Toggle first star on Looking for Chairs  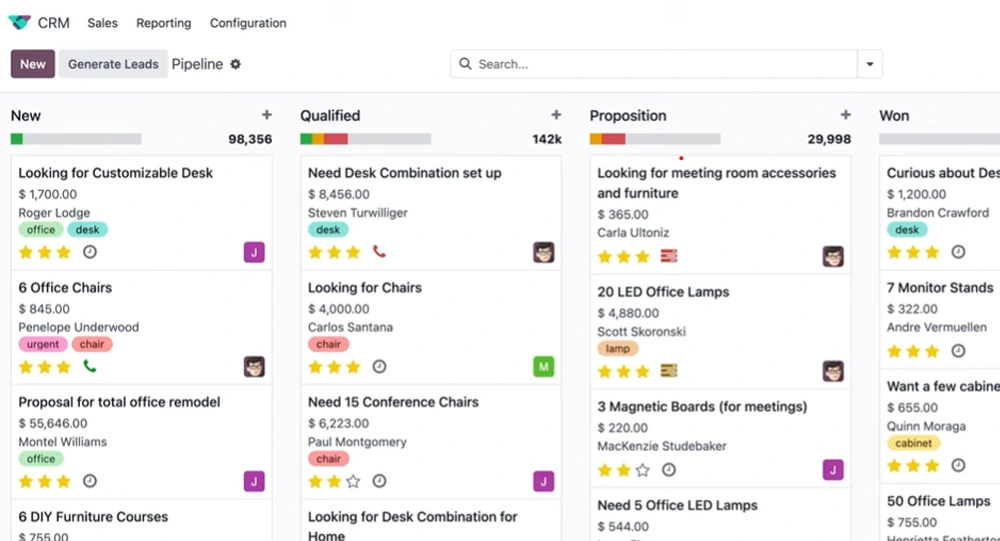click(x=315, y=367)
